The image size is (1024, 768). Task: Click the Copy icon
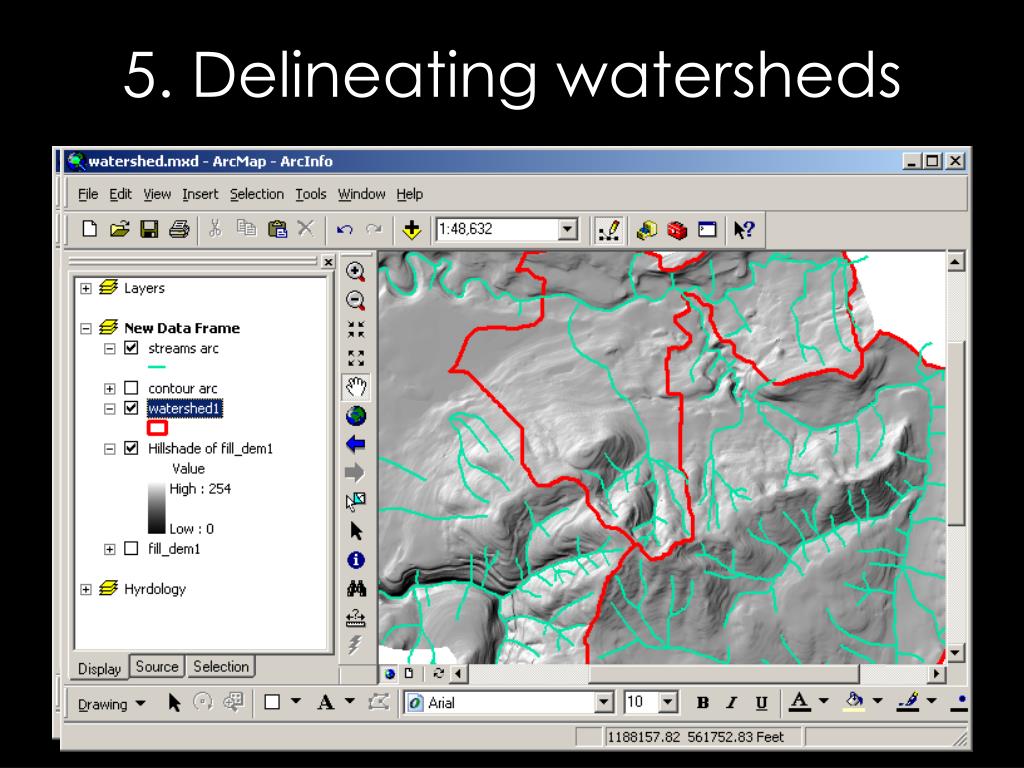[x=246, y=229]
